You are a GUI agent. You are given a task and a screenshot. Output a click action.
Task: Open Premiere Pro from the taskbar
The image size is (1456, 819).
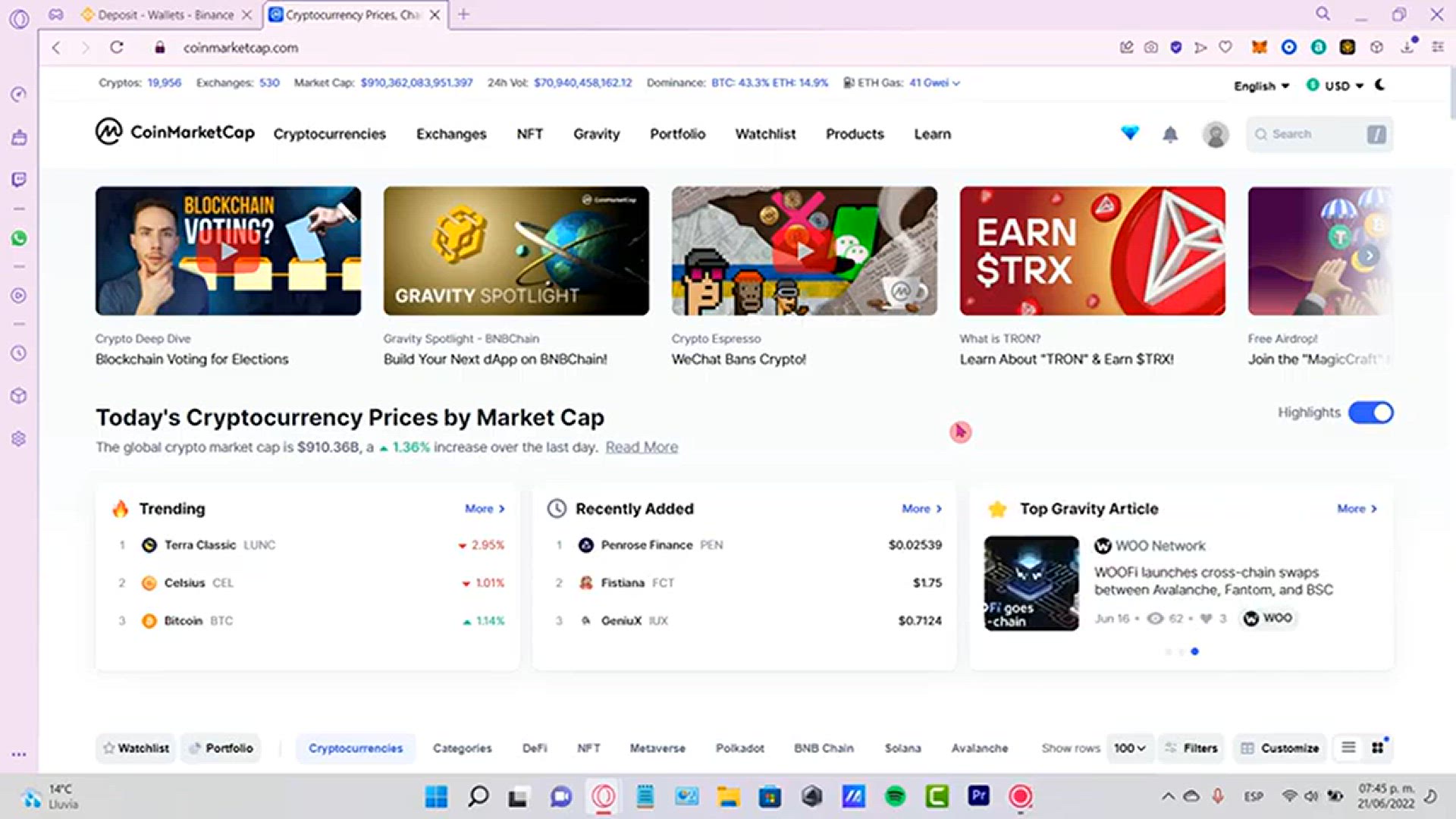click(x=979, y=795)
